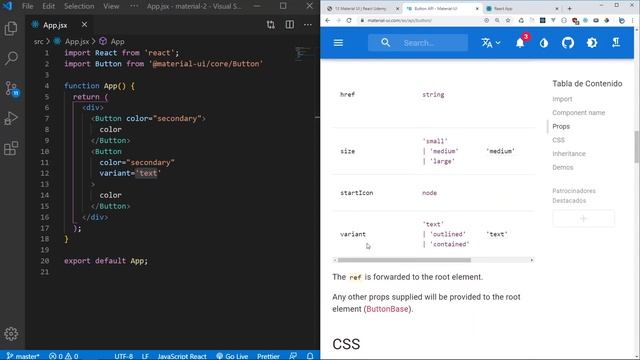
Task: Open the browser zoom magnifier icon
Action: (497, 20)
